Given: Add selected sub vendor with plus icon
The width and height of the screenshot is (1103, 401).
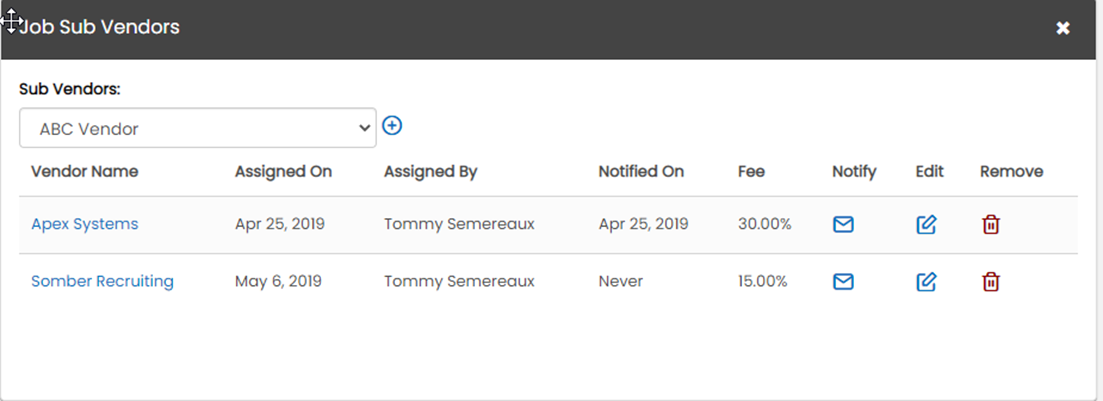Looking at the screenshot, I should point(392,126).
